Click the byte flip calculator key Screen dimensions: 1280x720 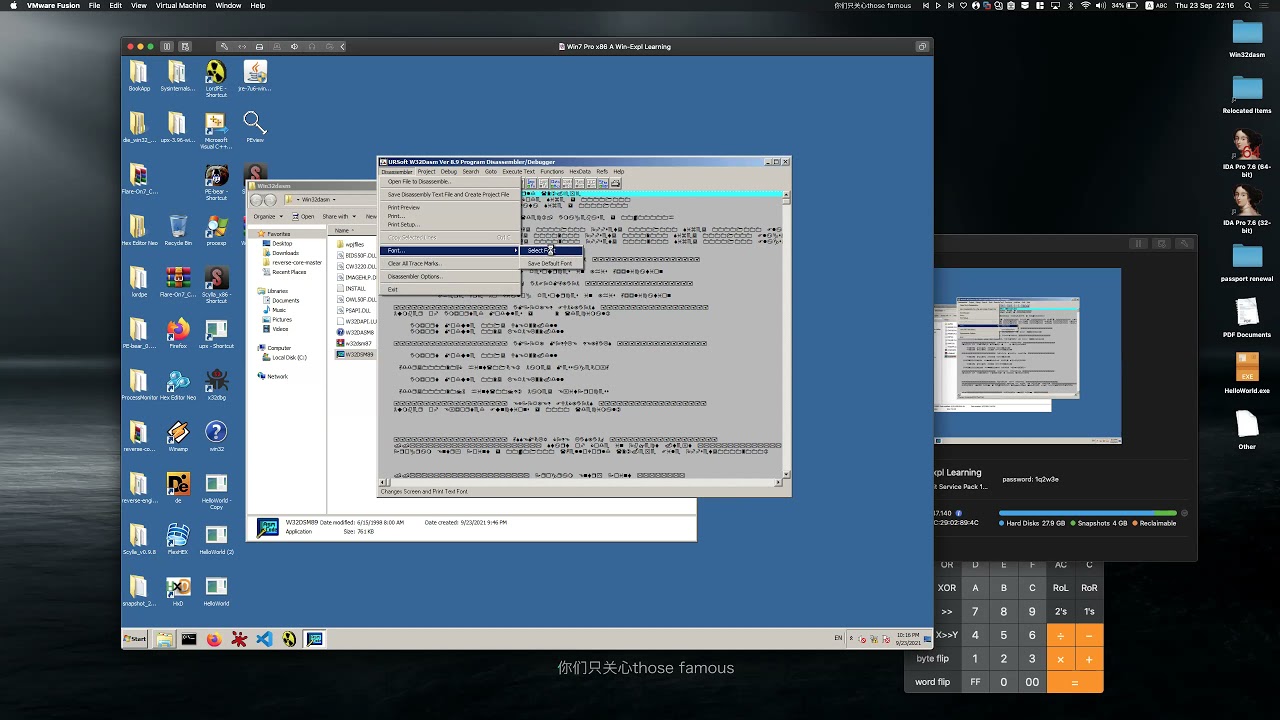[933, 659]
